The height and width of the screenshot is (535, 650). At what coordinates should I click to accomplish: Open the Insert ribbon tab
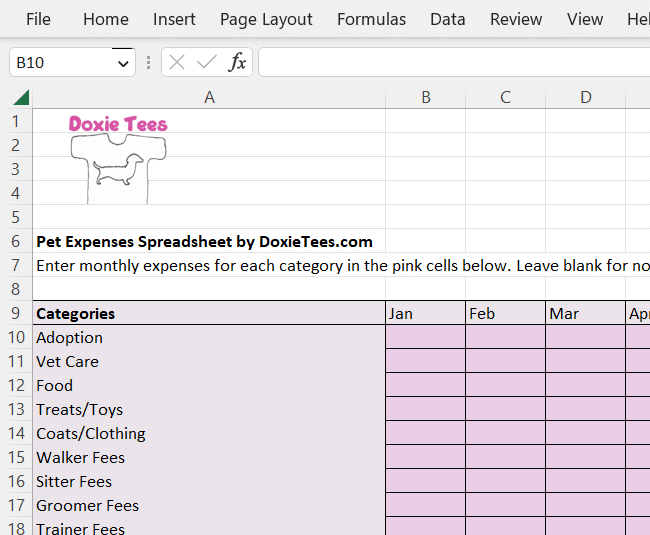coord(174,19)
